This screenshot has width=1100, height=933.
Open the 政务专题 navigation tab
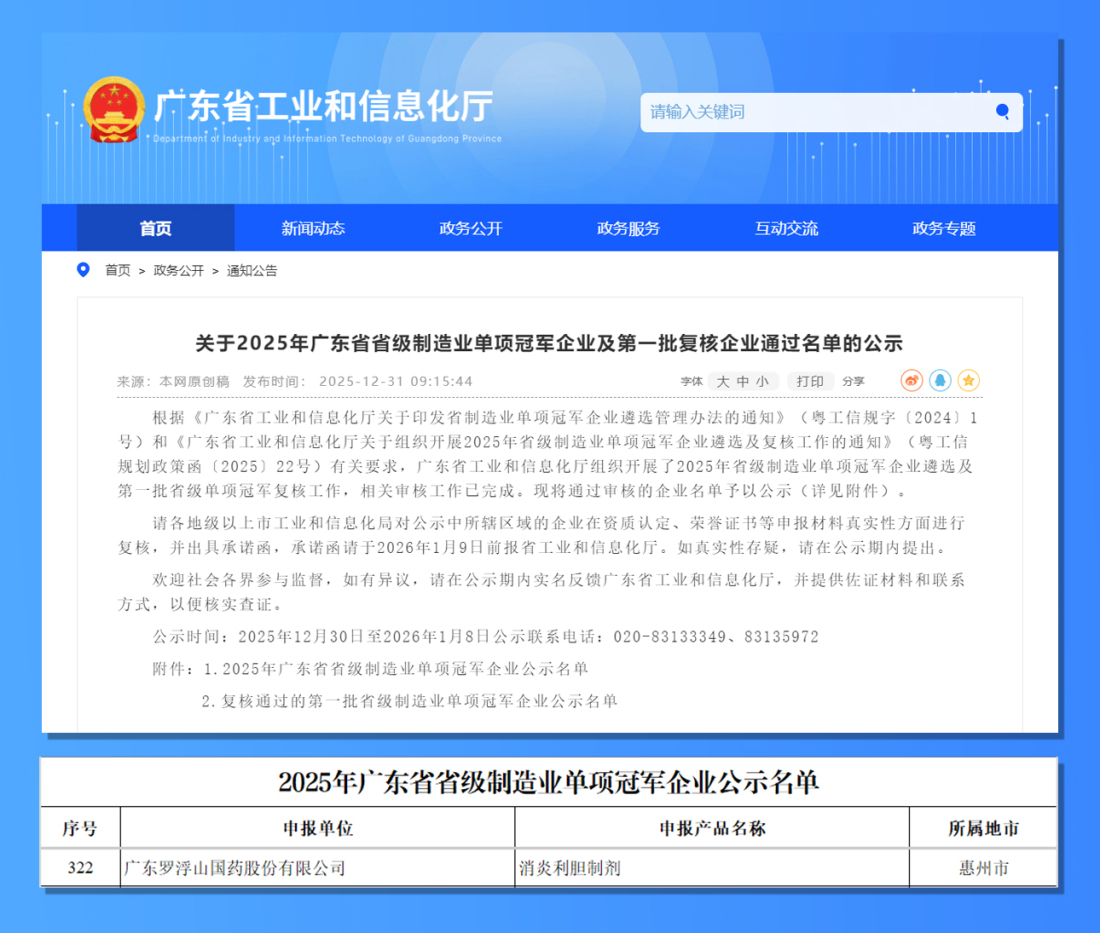click(x=944, y=228)
